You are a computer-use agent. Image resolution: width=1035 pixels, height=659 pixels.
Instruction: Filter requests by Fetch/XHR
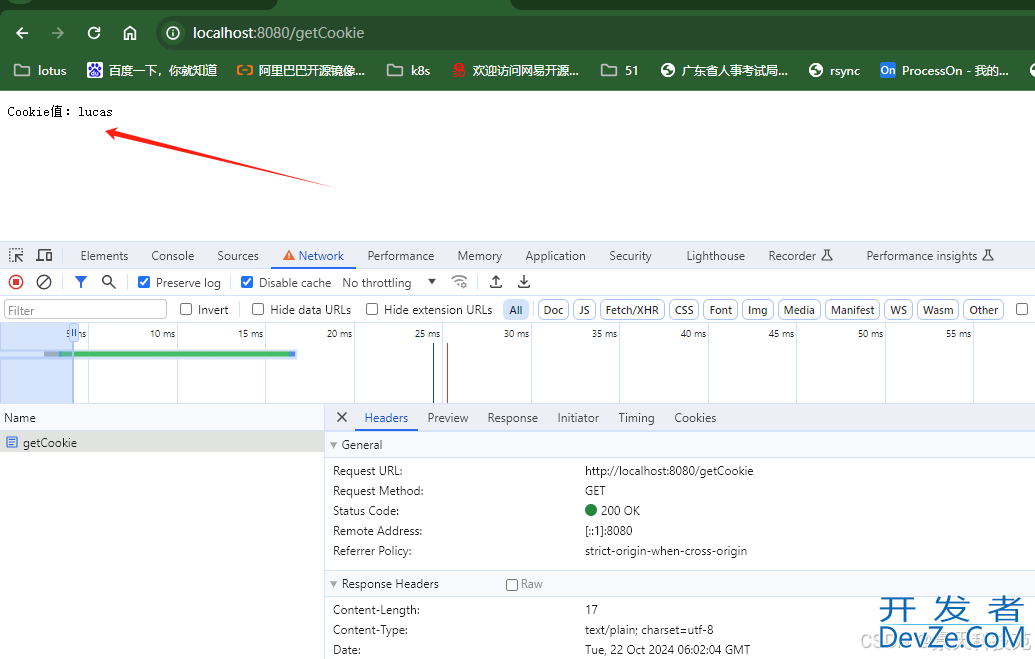[x=632, y=310]
